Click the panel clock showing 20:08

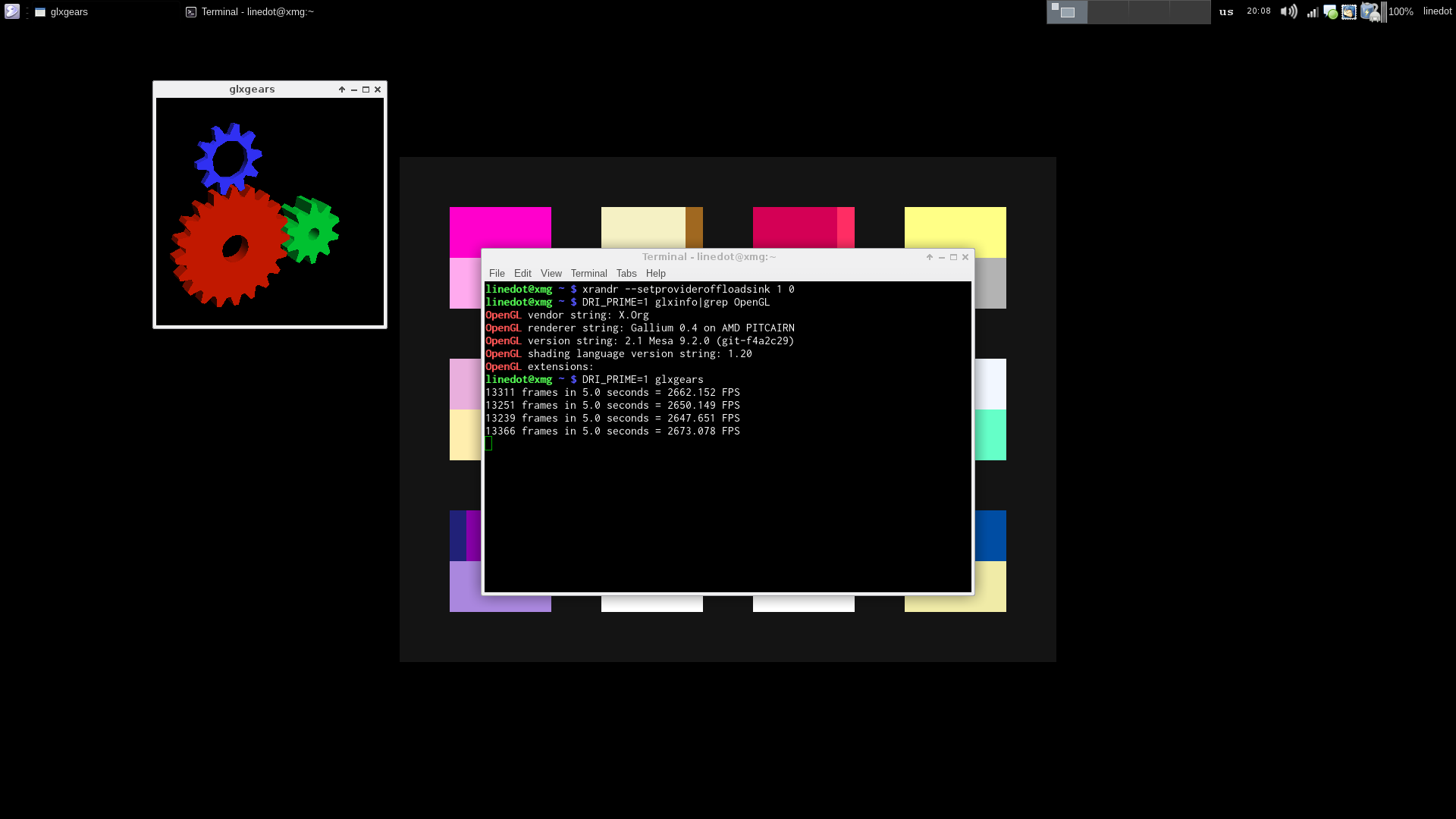tap(1258, 11)
